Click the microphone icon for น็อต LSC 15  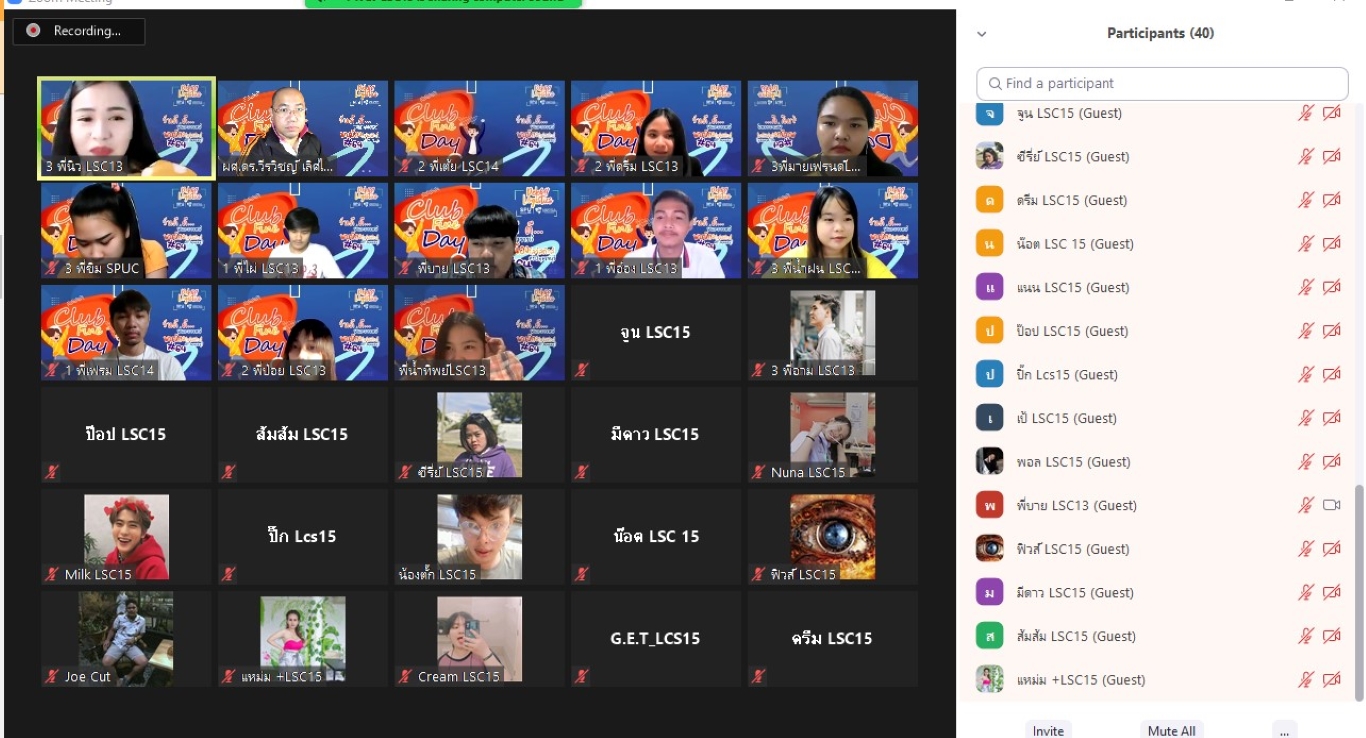click(1305, 244)
